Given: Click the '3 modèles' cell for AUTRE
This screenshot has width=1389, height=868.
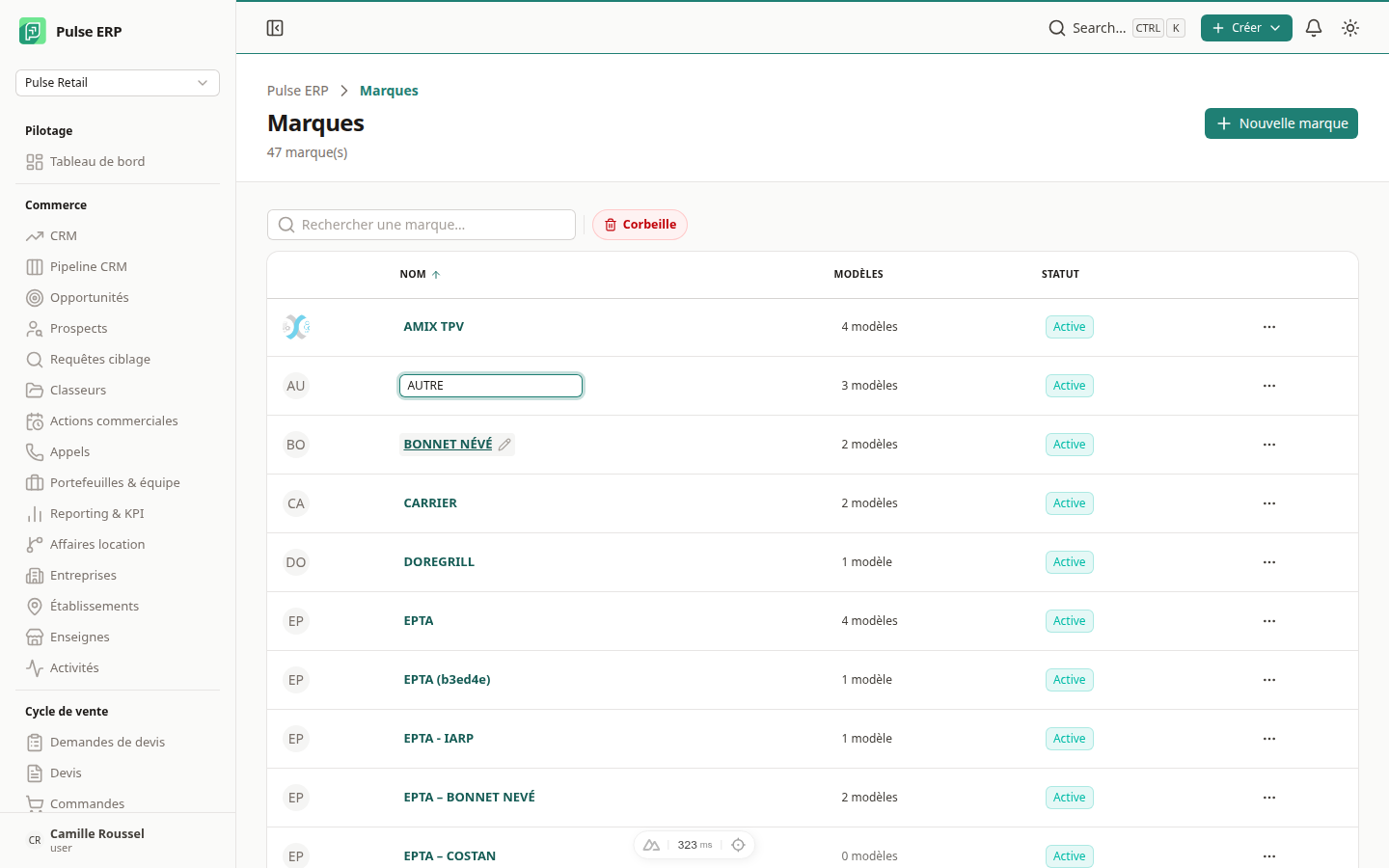Looking at the screenshot, I should click(869, 386).
